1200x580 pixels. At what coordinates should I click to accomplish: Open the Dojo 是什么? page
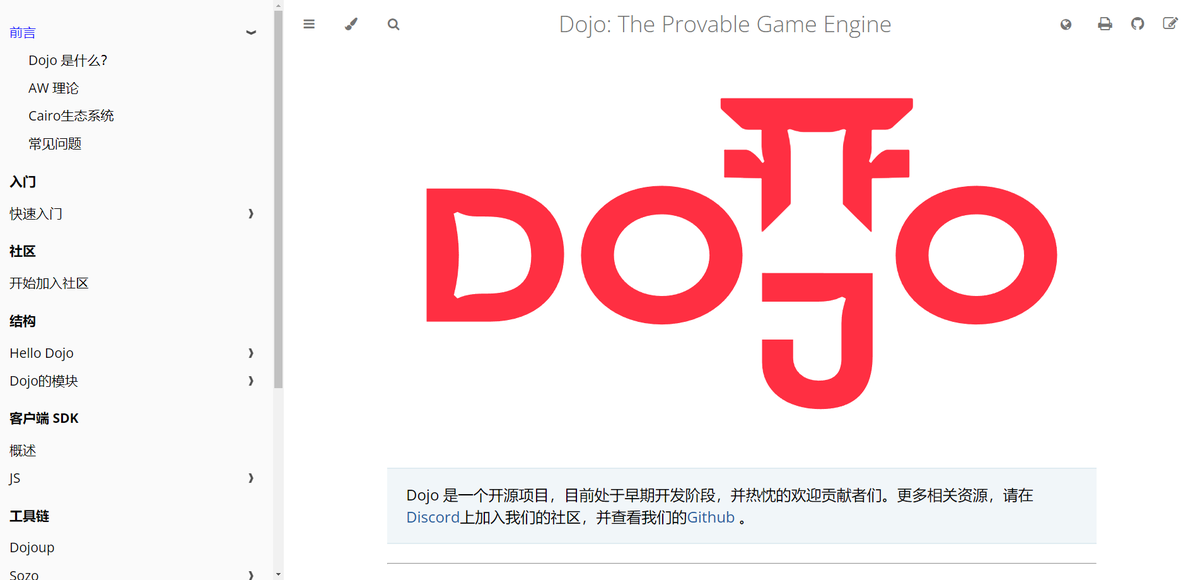tap(68, 60)
